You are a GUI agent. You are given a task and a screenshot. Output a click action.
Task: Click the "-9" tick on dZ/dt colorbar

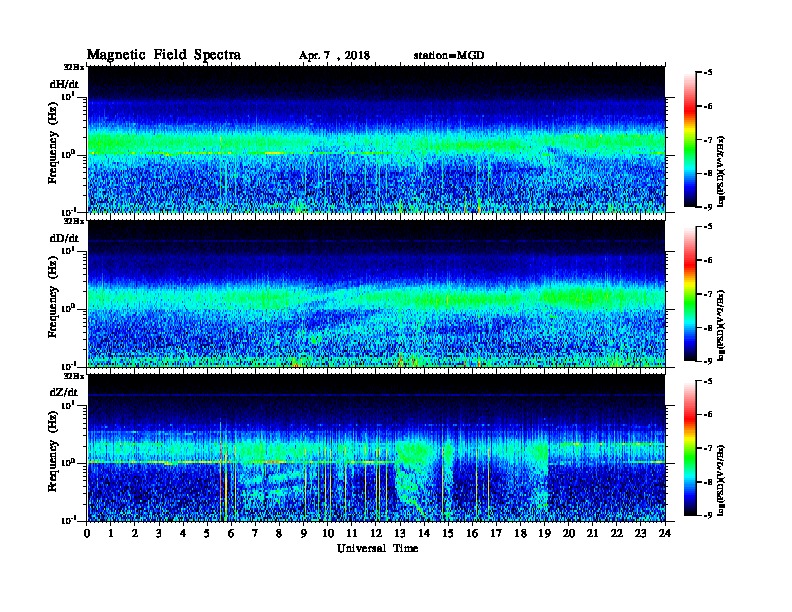click(x=708, y=515)
